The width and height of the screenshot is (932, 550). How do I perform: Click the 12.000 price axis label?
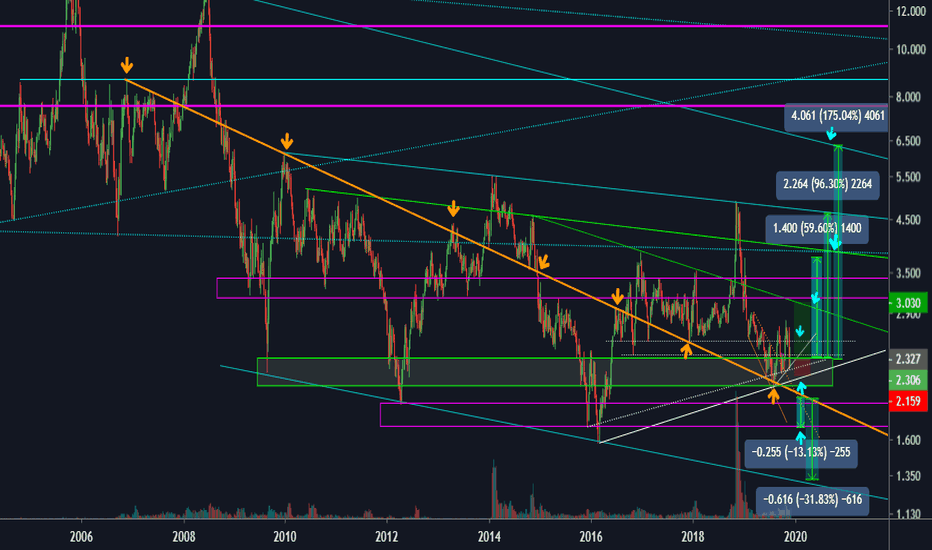(x=910, y=11)
